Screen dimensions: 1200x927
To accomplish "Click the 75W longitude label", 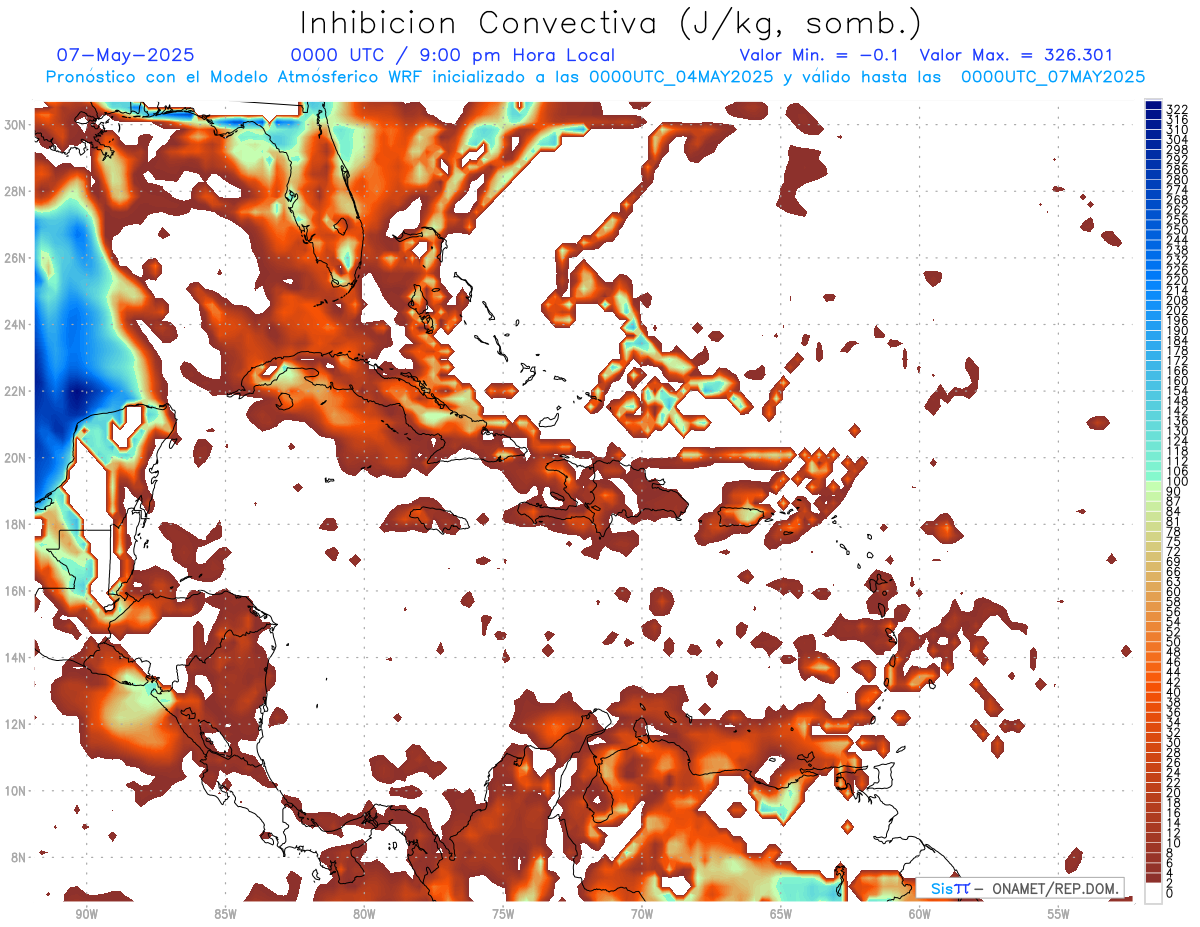I will 503,914.
